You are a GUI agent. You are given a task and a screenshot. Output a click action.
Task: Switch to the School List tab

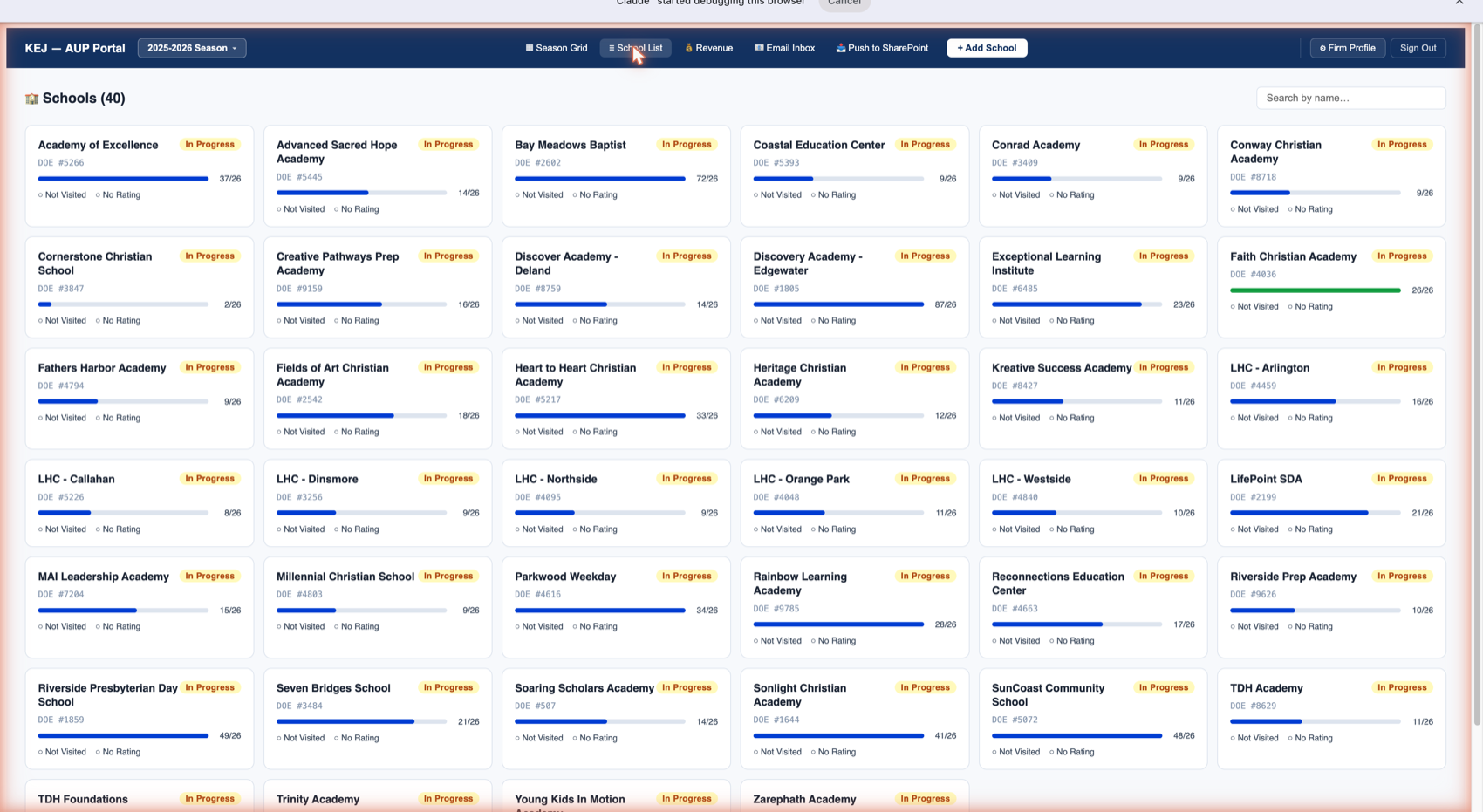click(x=635, y=48)
